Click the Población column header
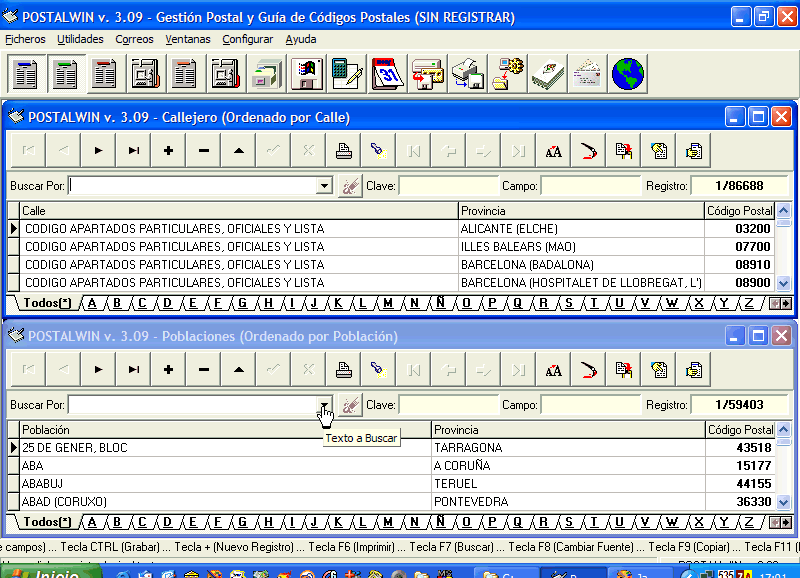This screenshot has height=578, width=800. click(225, 430)
